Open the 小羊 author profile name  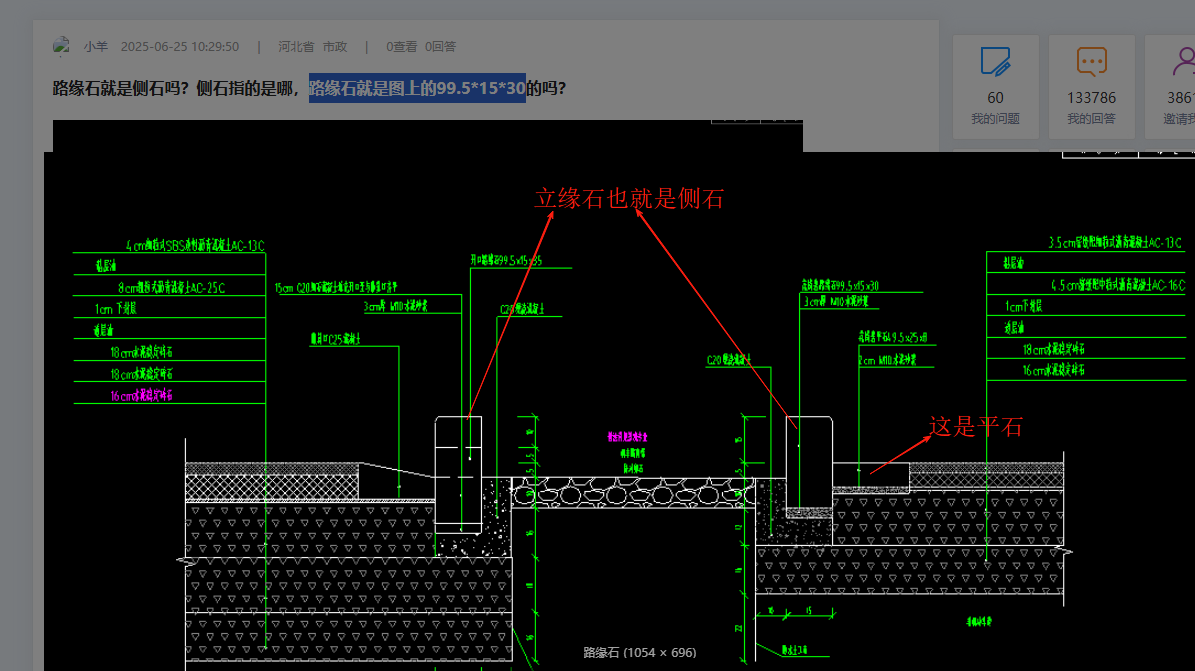(96, 47)
